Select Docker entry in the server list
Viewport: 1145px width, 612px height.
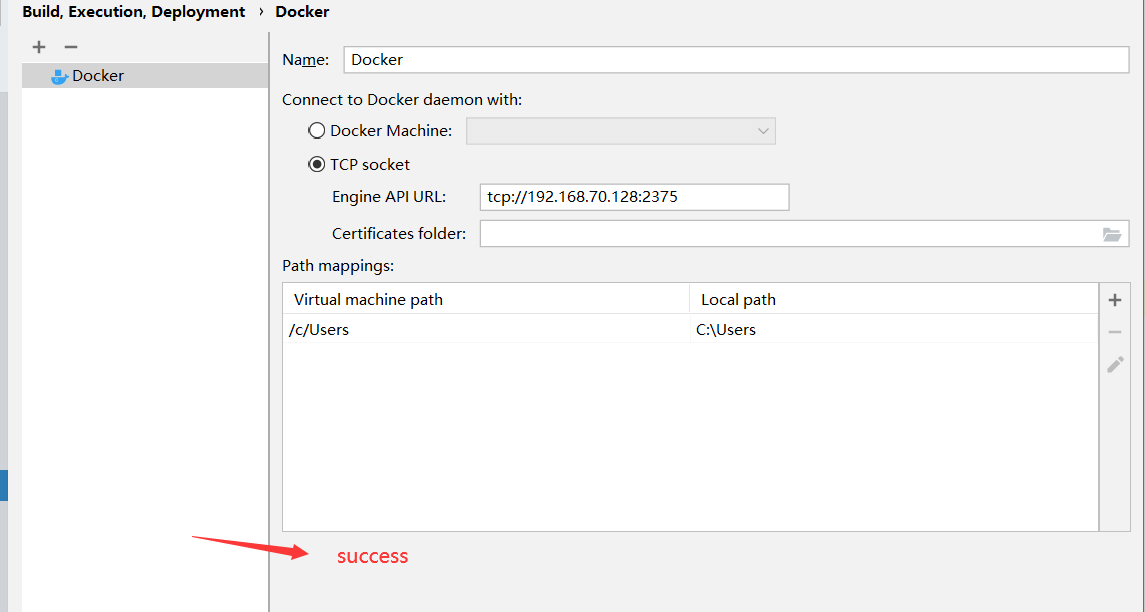pos(98,76)
